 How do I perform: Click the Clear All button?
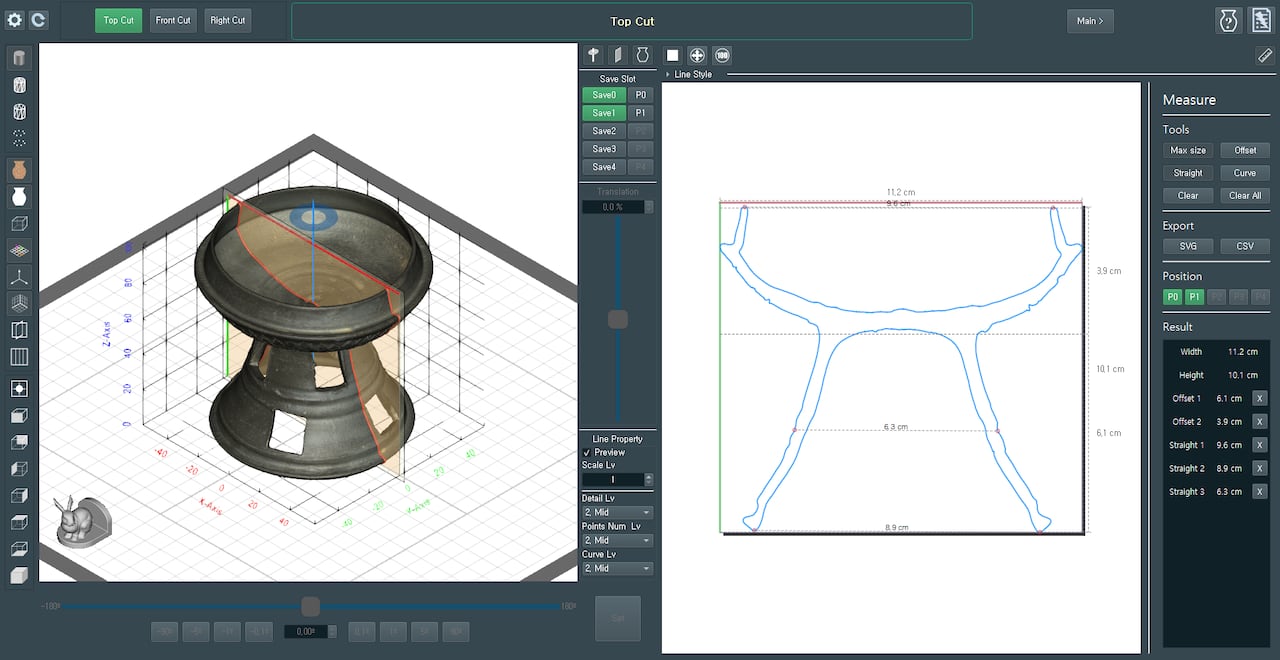point(1245,196)
